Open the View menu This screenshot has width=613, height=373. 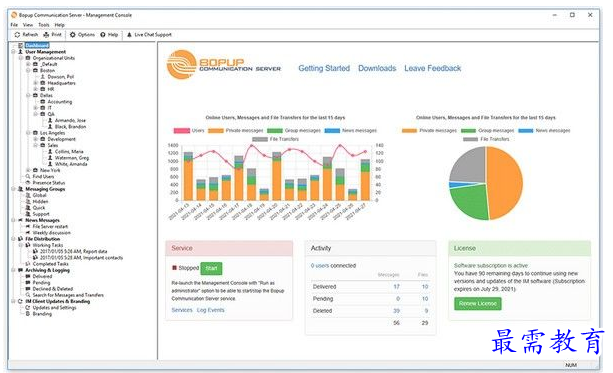pyautogui.click(x=28, y=25)
